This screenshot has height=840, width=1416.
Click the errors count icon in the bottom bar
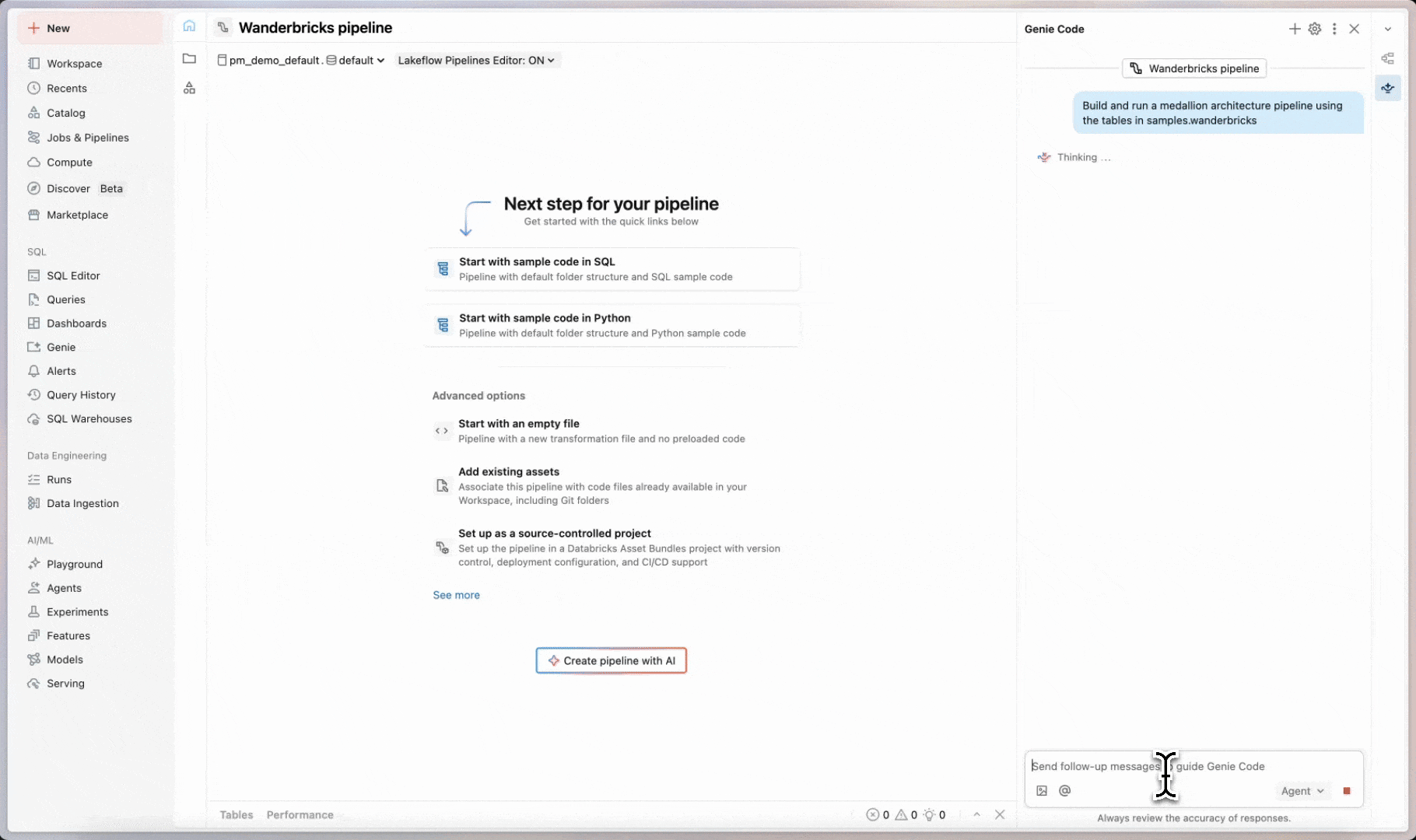[873, 815]
